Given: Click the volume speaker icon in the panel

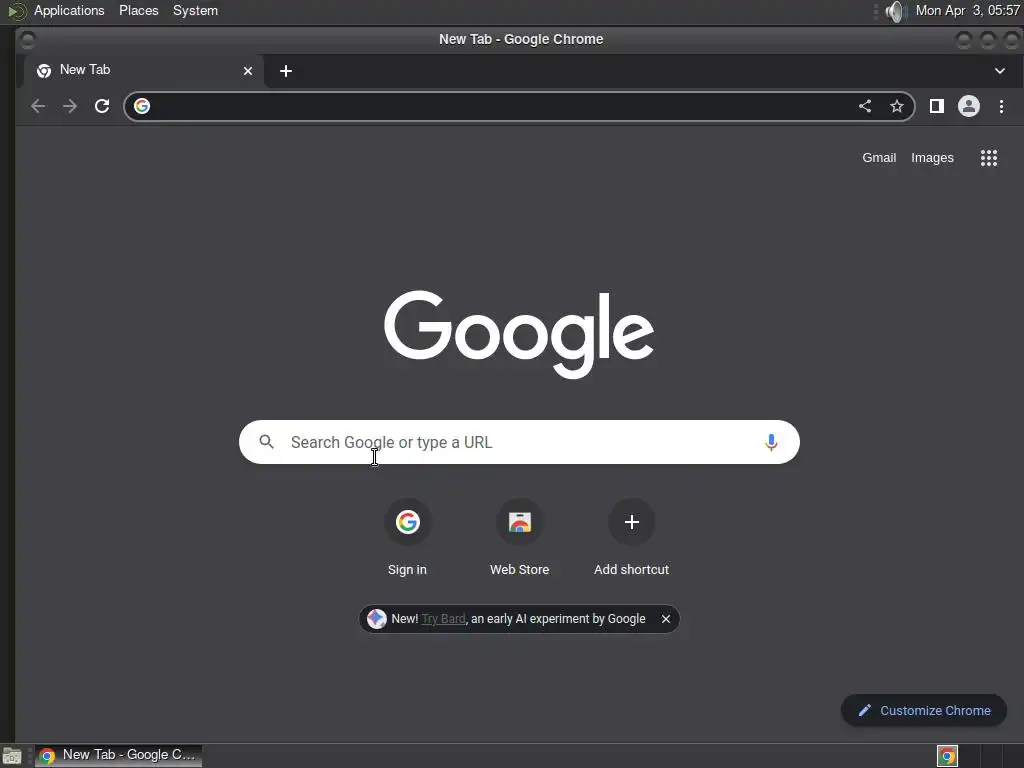Looking at the screenshot, I should coord(895,11).
